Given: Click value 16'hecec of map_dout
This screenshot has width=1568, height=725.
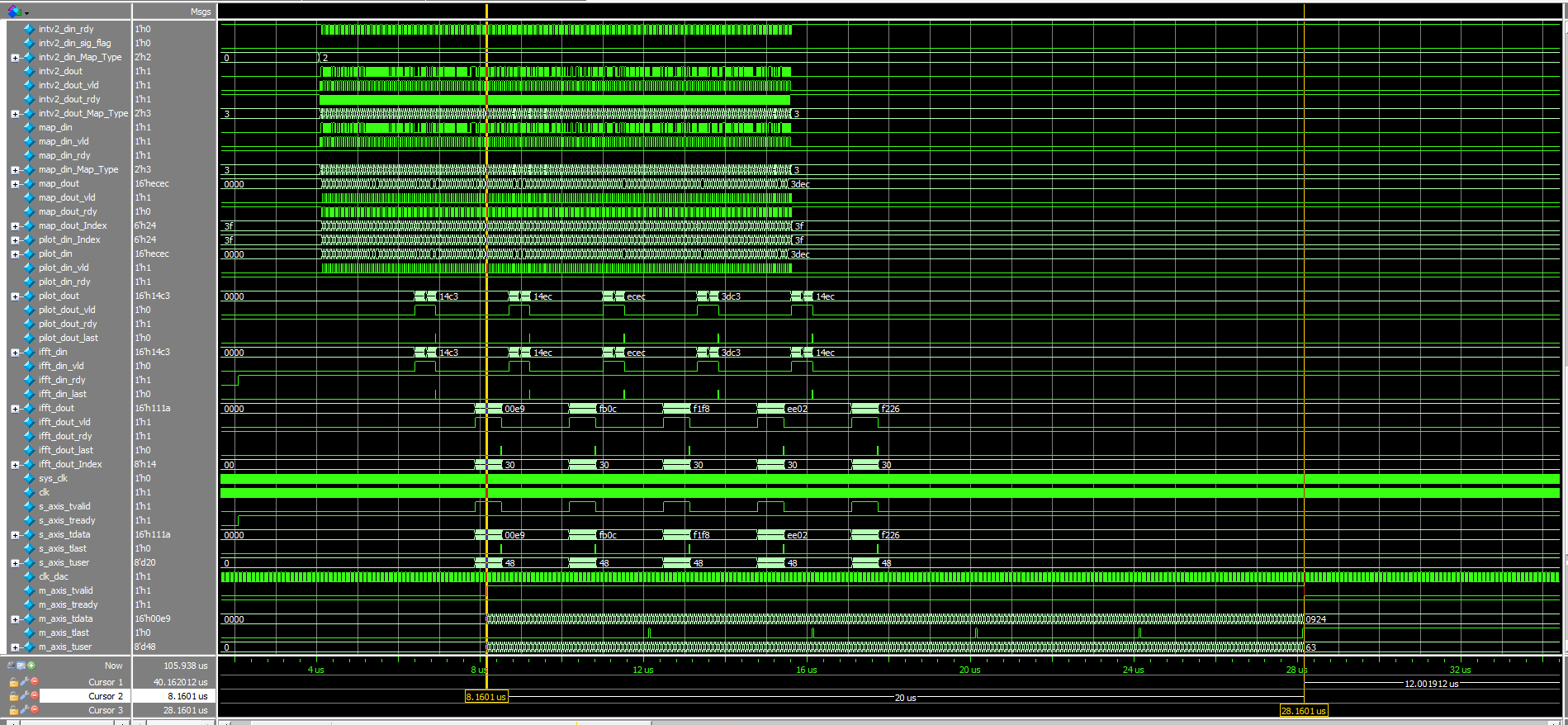Looking at the screenshot, I should click(x=152, y=183).
